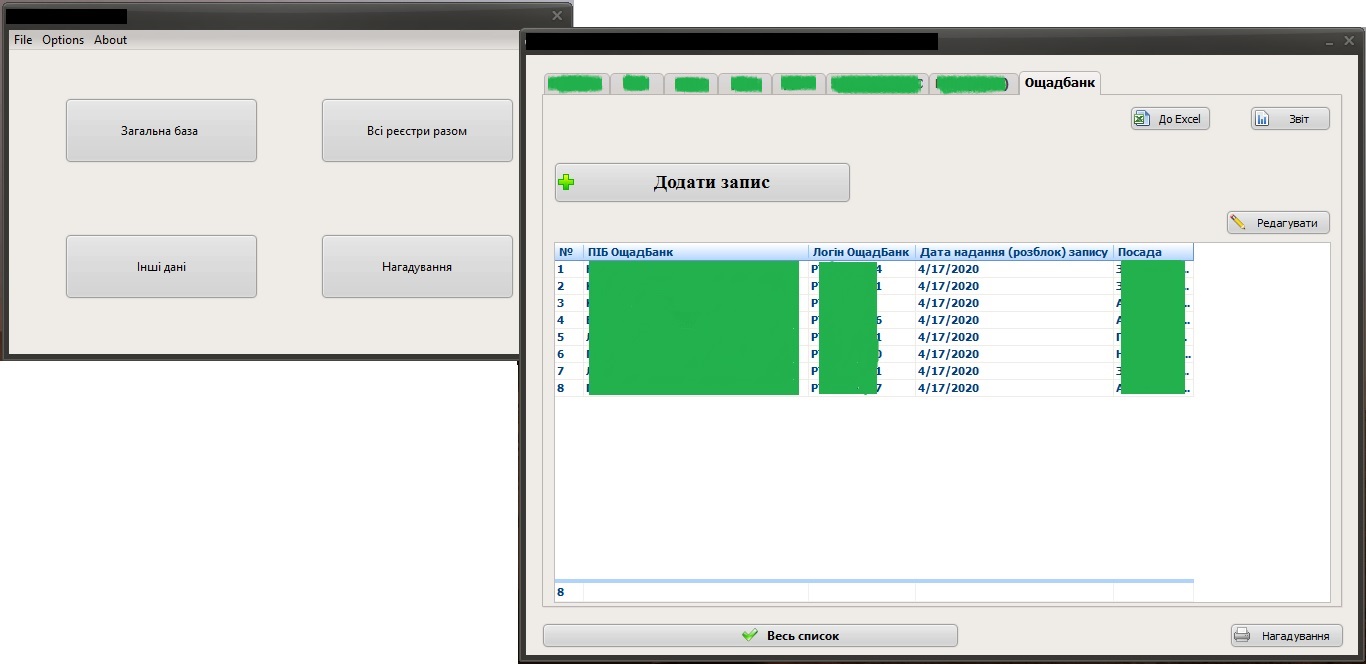Image resolution: width=1366 pixels, height=664 pixels.
Task: Click the printer icon beside Нагадування in records window
Action: [1242, 635]
